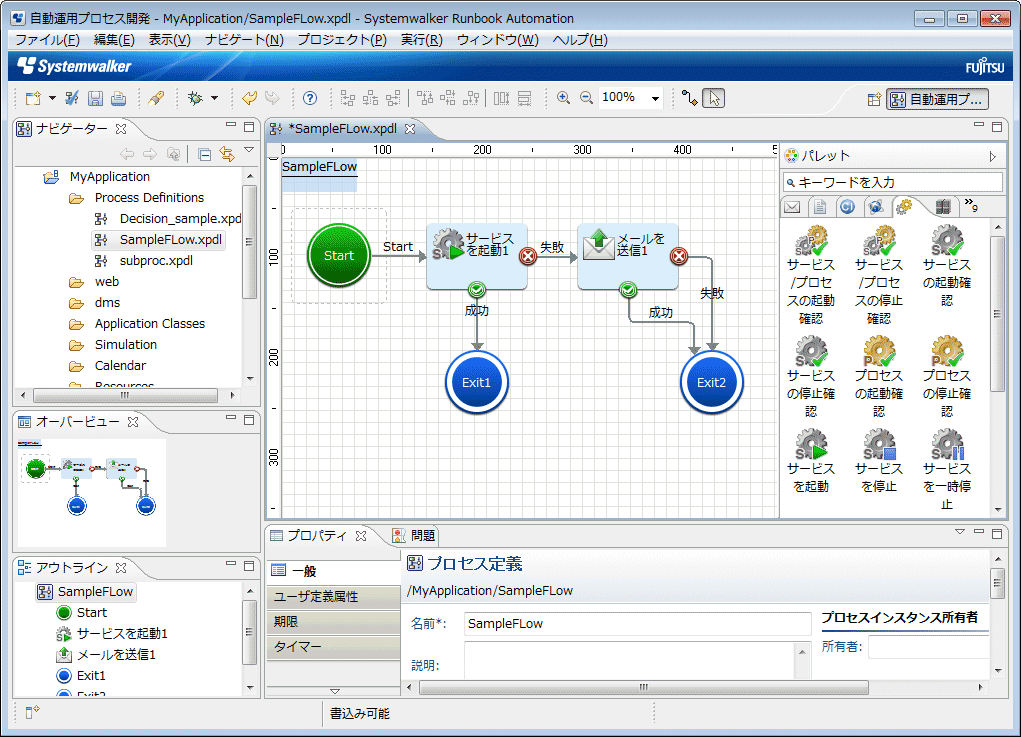Click the Save icon in the toolbar
Viewport: 1021px width, 737px height.
96,98
